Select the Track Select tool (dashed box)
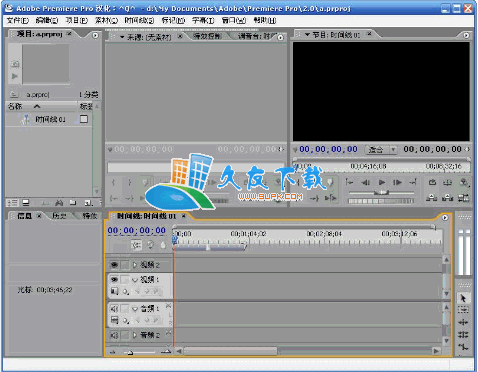Image resolution: width=478 pixels, height=372 pixels. click(463, 310)
